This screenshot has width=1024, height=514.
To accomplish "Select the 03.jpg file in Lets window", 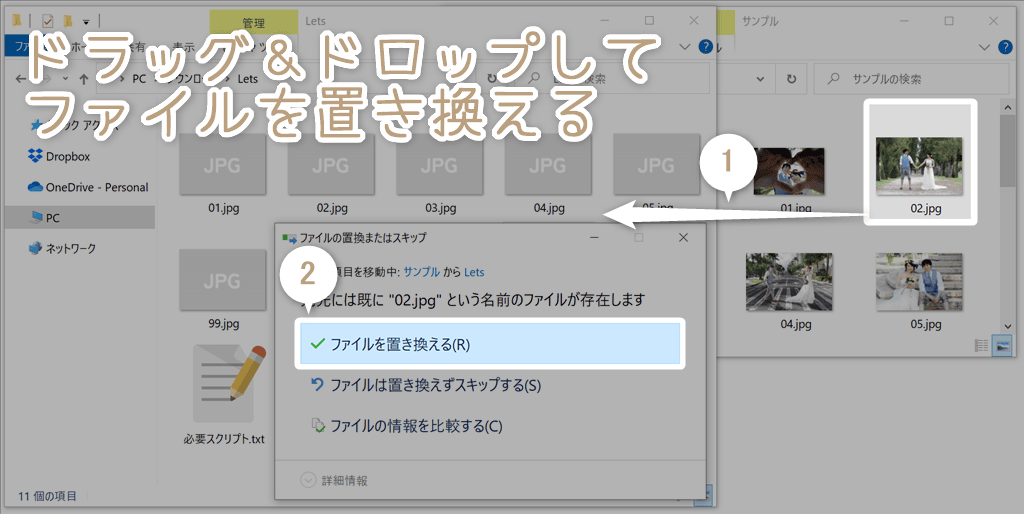I will coord(440,174).
